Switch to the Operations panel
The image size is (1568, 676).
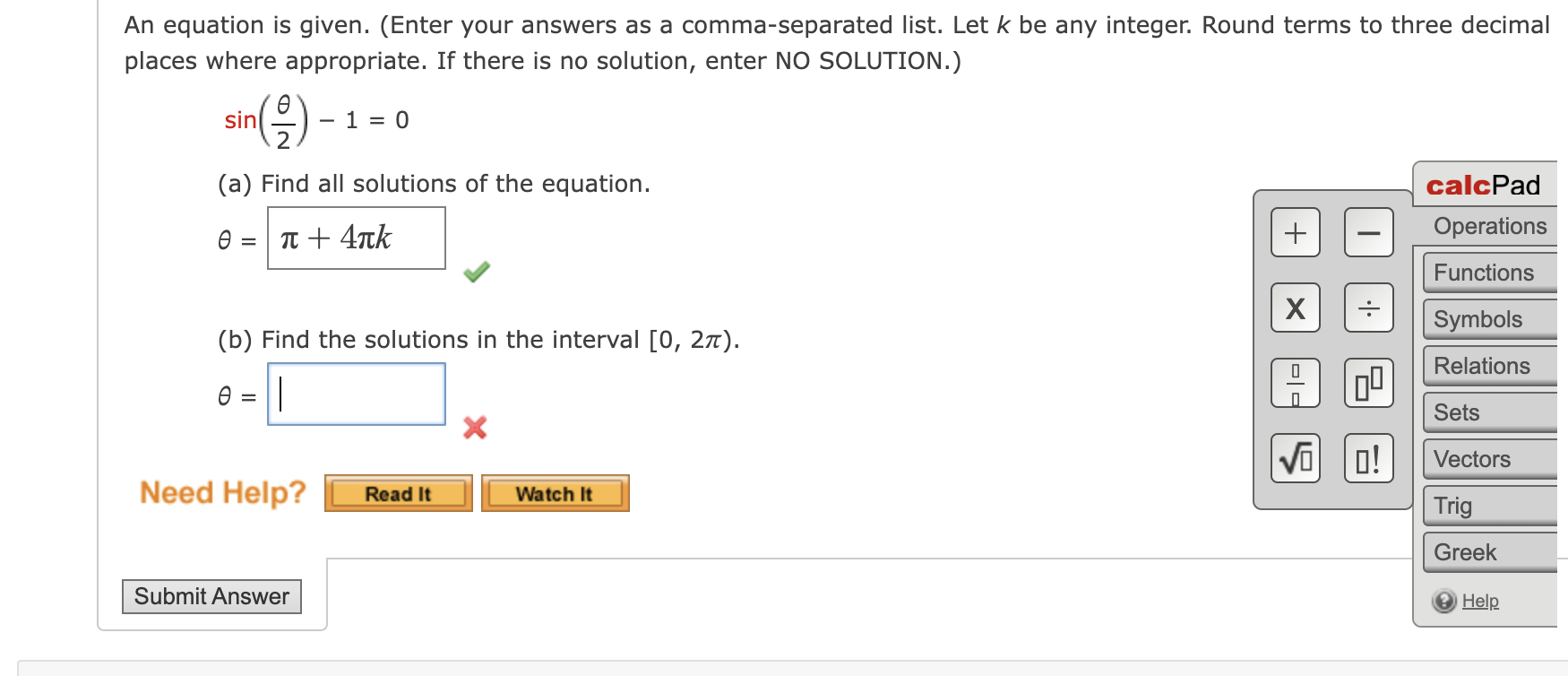coord(1490,226)
